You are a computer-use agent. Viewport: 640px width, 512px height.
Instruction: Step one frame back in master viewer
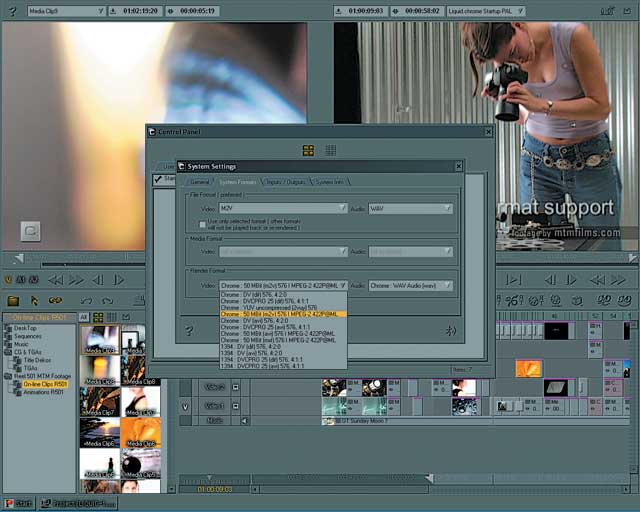[x=550, y=280]
